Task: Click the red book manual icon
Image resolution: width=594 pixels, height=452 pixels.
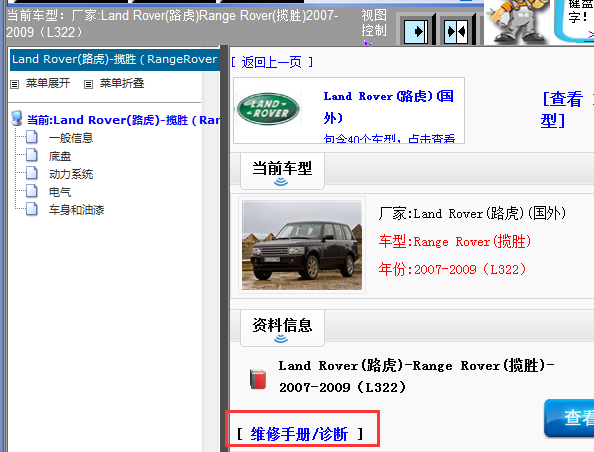Action: coord(258,379)
